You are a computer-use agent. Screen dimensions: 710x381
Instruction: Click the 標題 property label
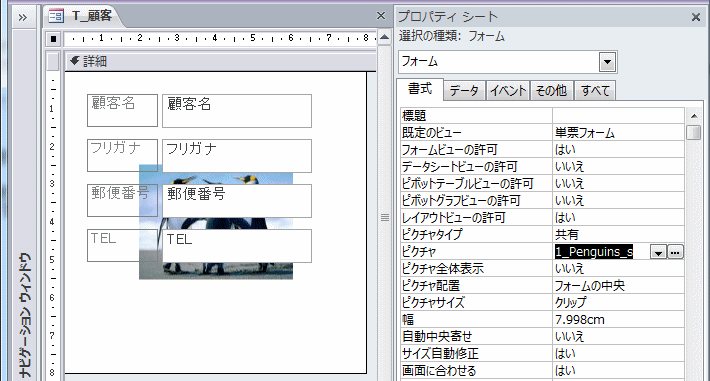tap(476, 116)
